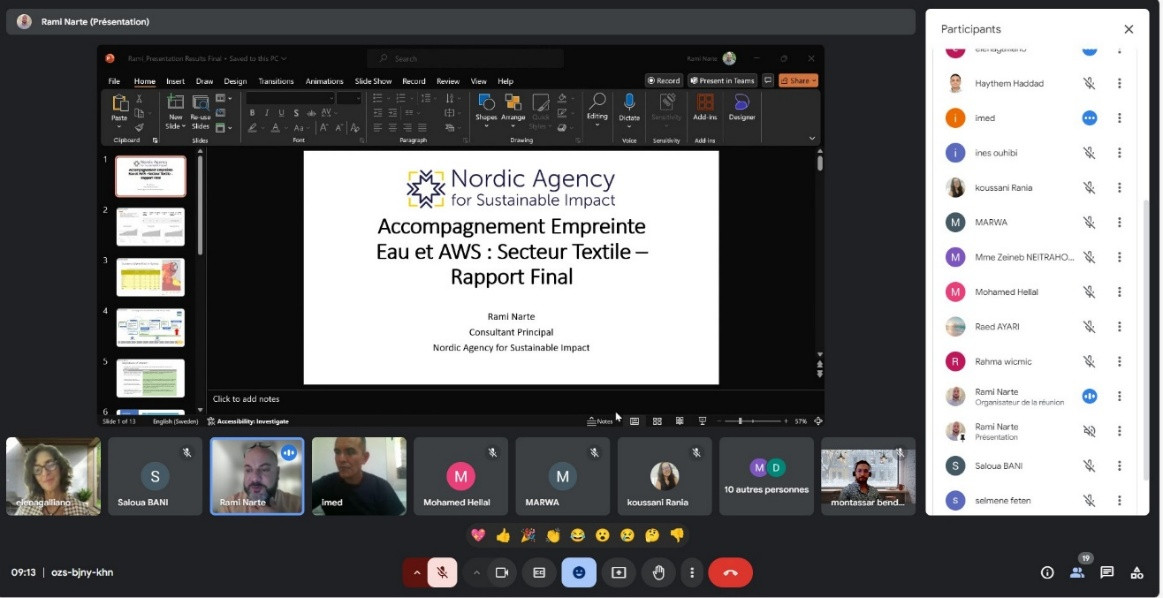Screen dimensions: 1163x598
Task: Send the thinking face reaction
Action: point(652,535)
